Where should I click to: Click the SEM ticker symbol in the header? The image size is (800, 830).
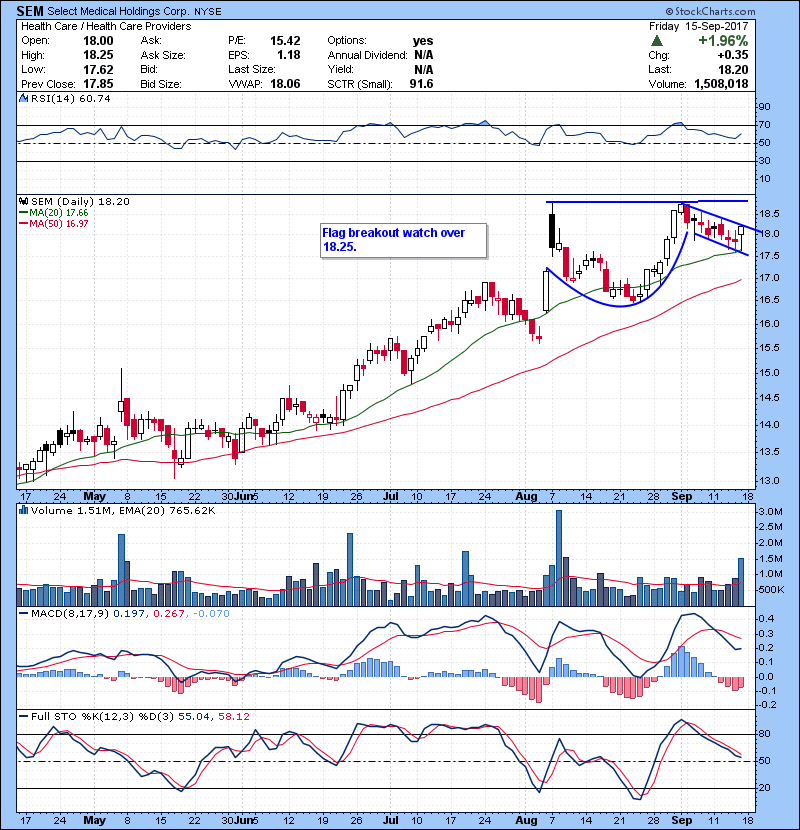click(30, 11)
